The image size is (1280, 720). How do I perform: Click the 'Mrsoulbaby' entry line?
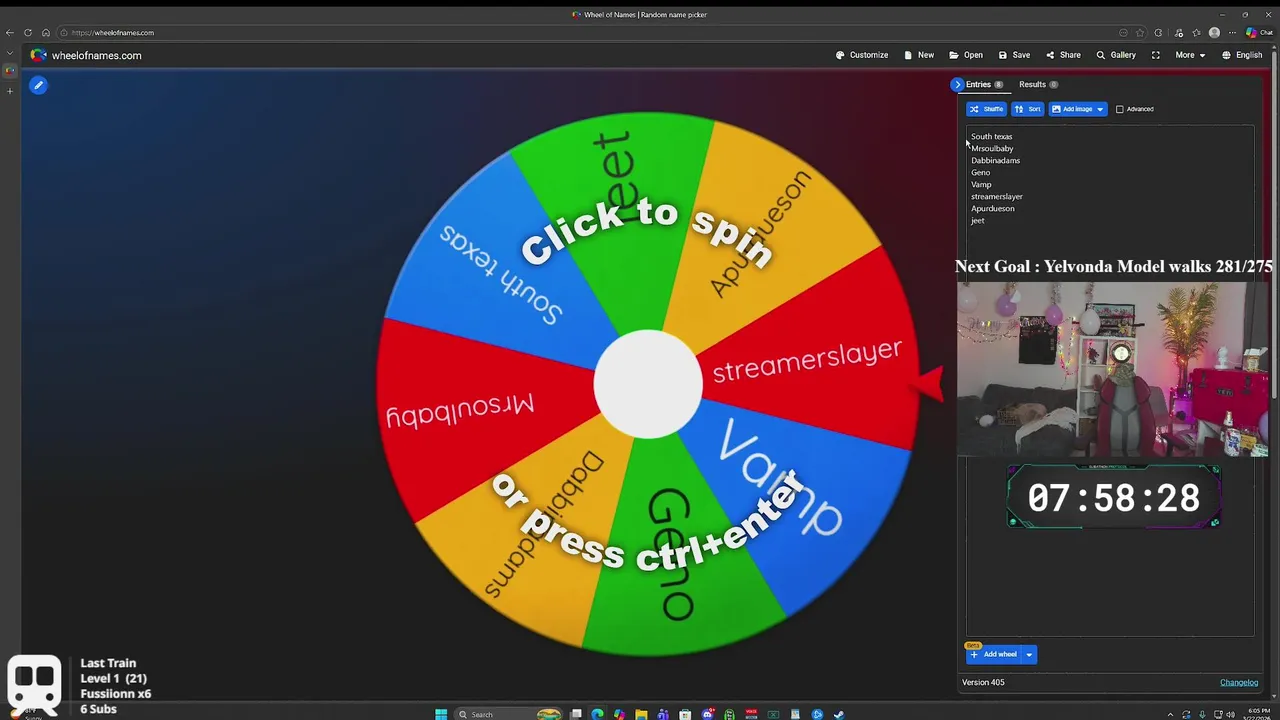coord(992,148)
